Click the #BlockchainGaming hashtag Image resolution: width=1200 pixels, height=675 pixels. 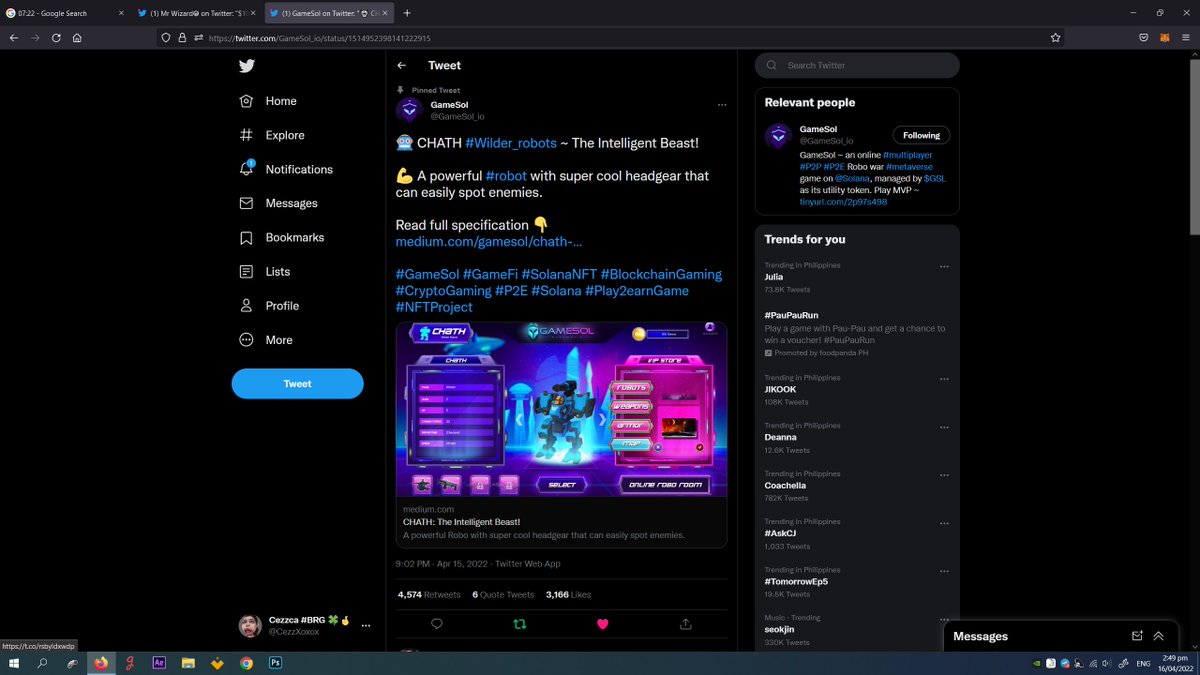(x=661, y=274)
